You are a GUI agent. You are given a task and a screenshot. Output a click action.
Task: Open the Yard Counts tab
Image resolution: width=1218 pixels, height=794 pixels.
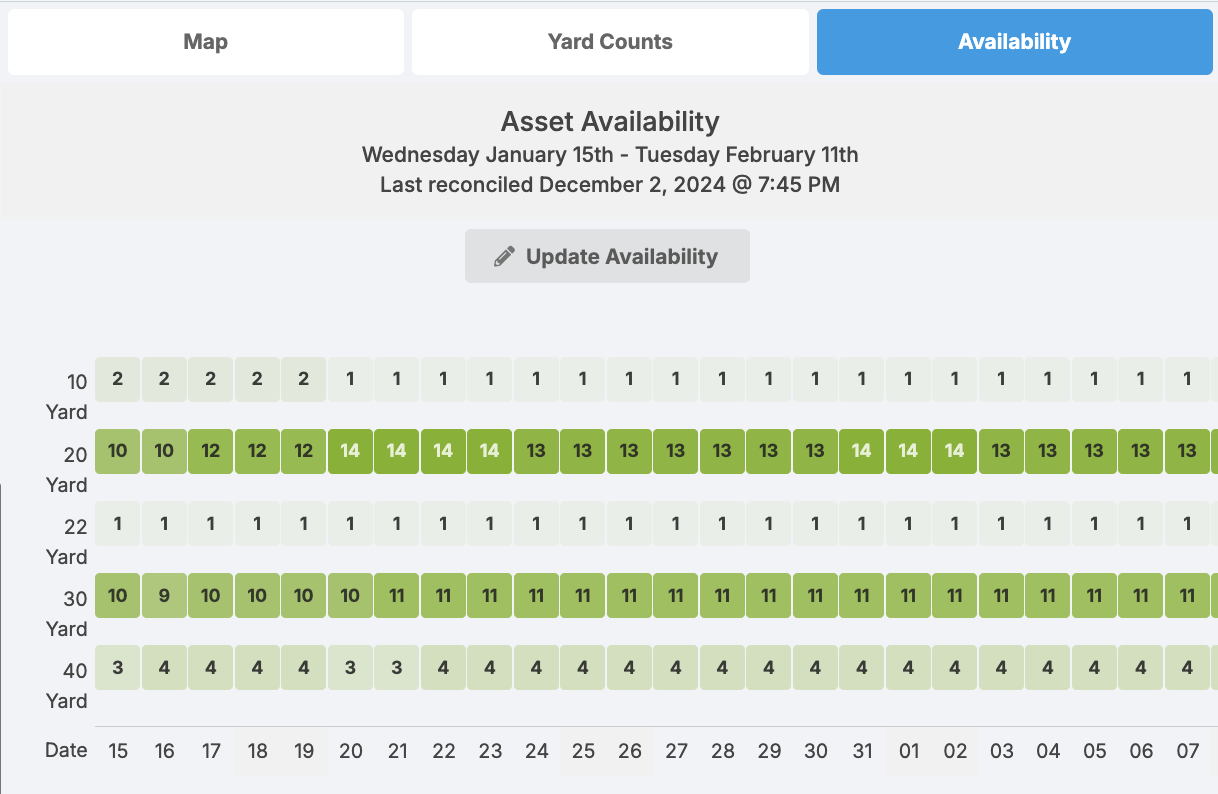610,42
